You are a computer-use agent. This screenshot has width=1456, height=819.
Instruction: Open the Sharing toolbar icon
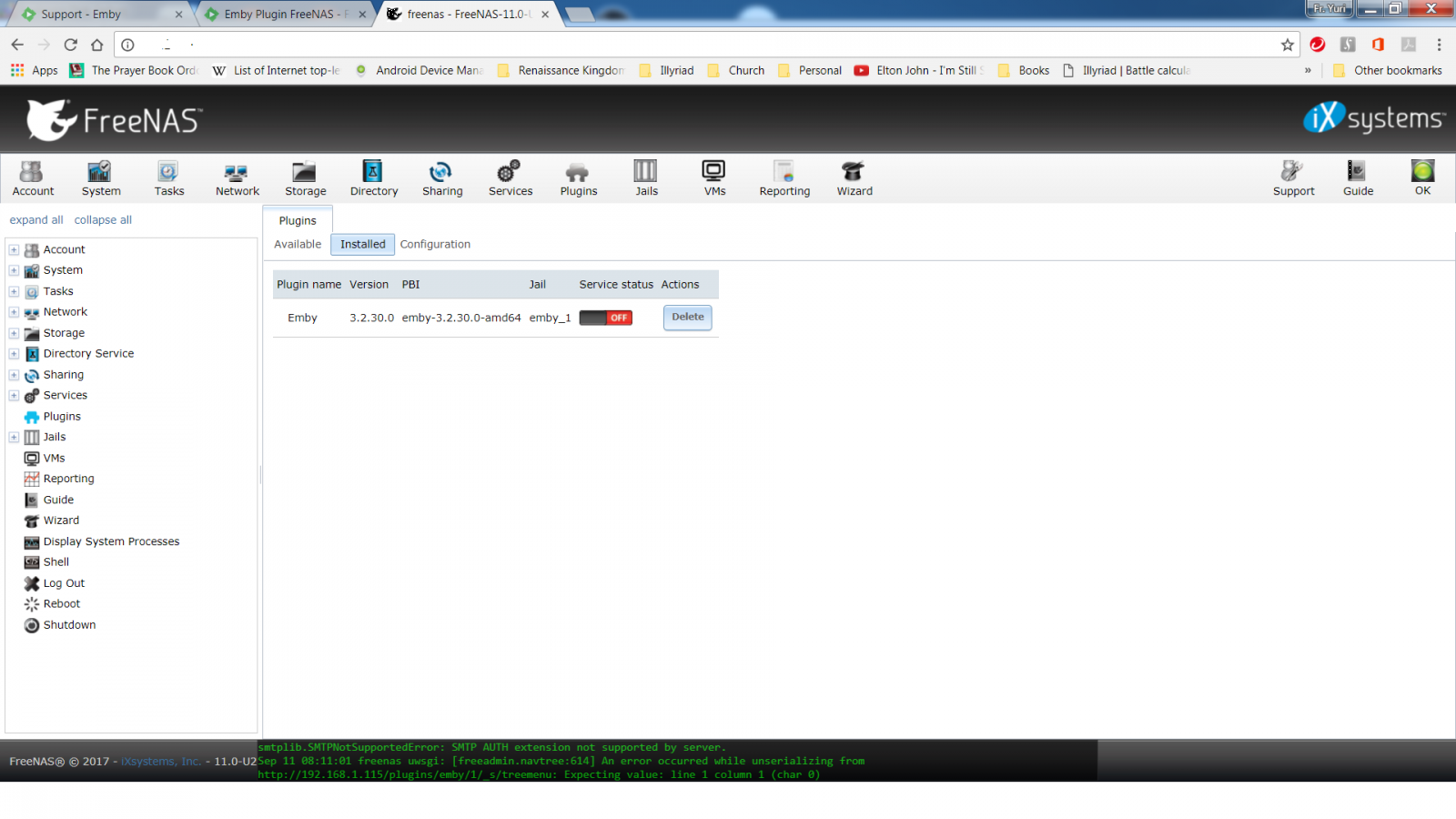coord(442,178)
